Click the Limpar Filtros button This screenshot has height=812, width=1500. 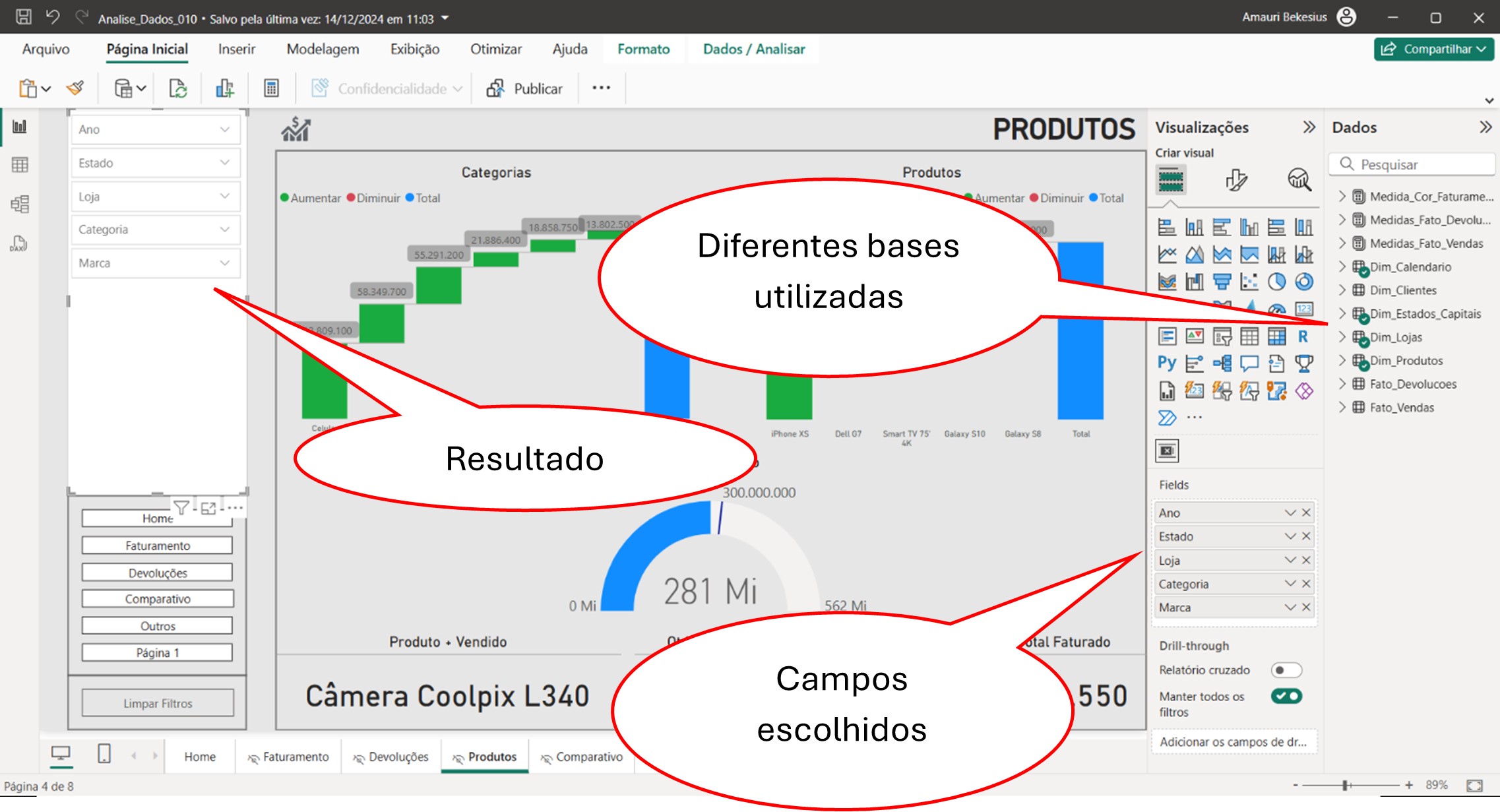coord(158,703)
